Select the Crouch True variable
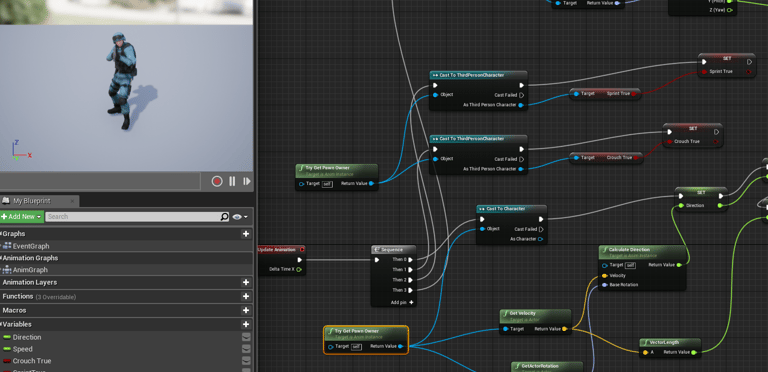Image resolution: width=768 pixels, height=372 pixels. (32, 361)
